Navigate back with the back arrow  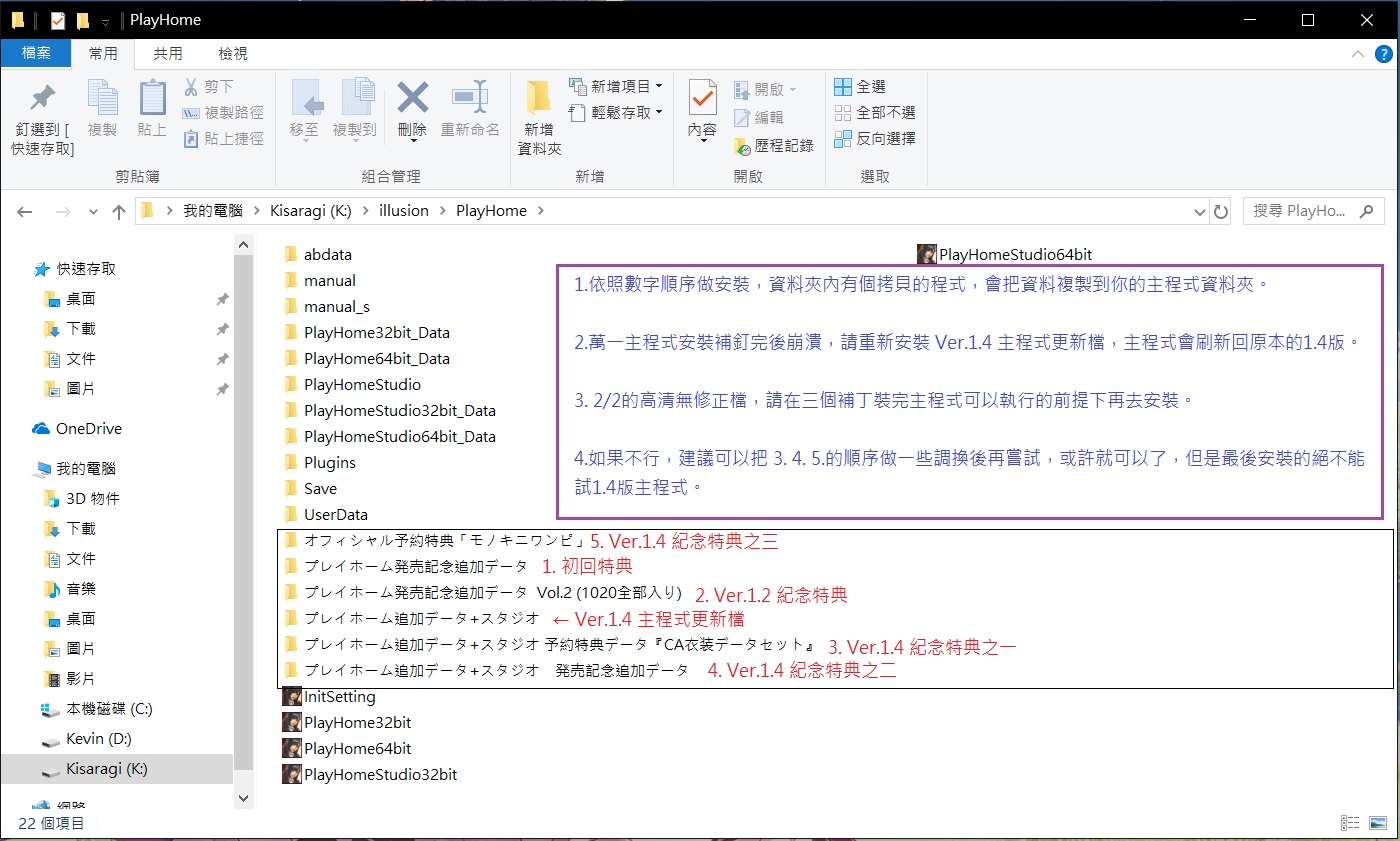tap(25, 210)
